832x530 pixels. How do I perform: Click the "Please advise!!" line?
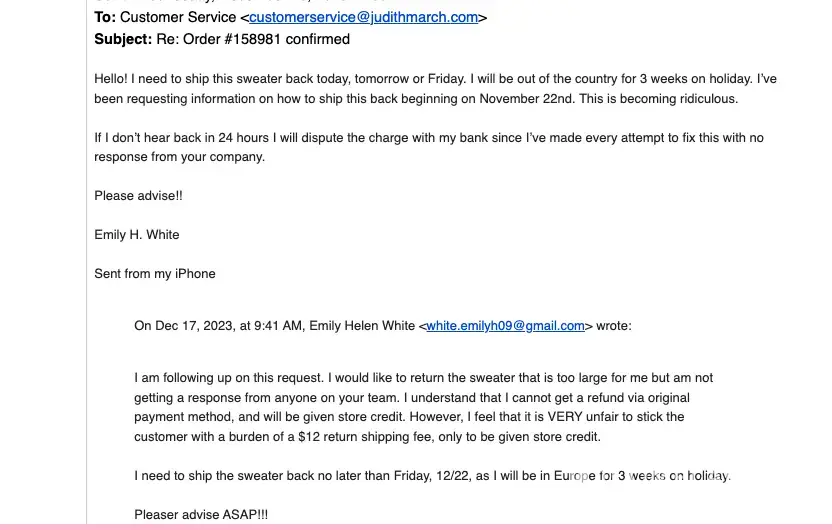tap(138, 195)
